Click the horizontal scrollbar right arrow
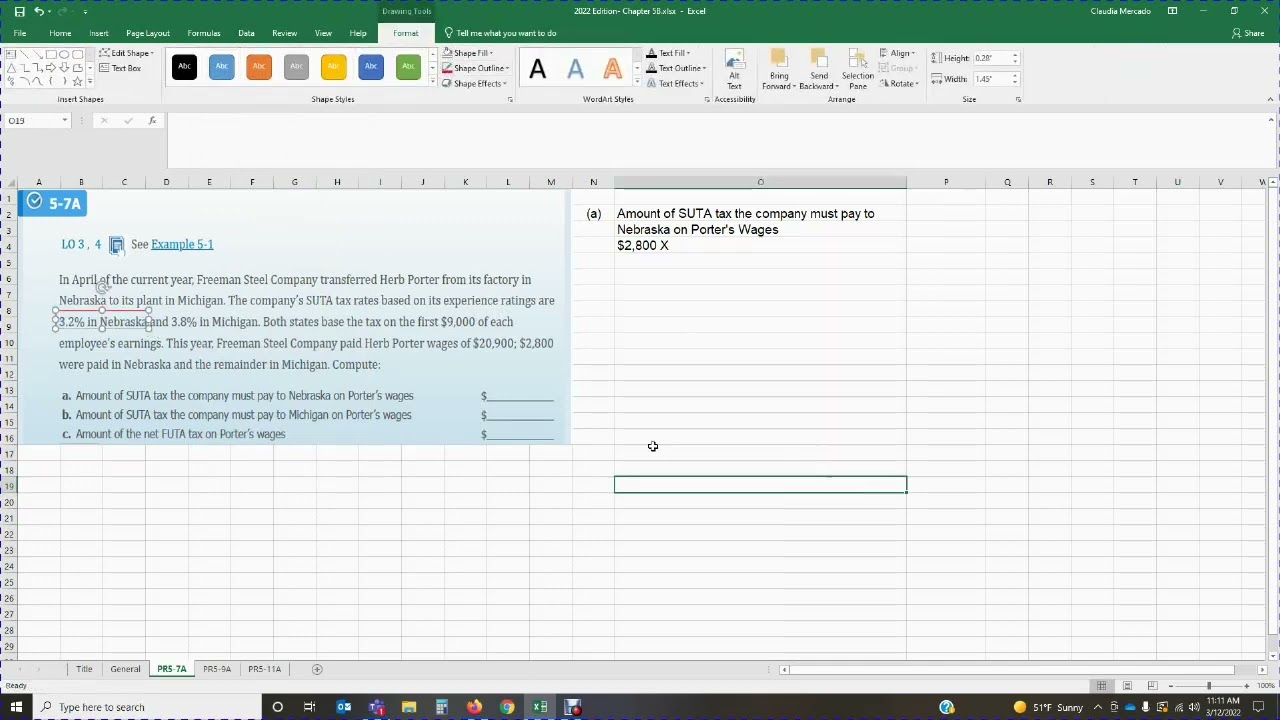The width and height of the screenshot is (1280, 720). [1261, 669]
